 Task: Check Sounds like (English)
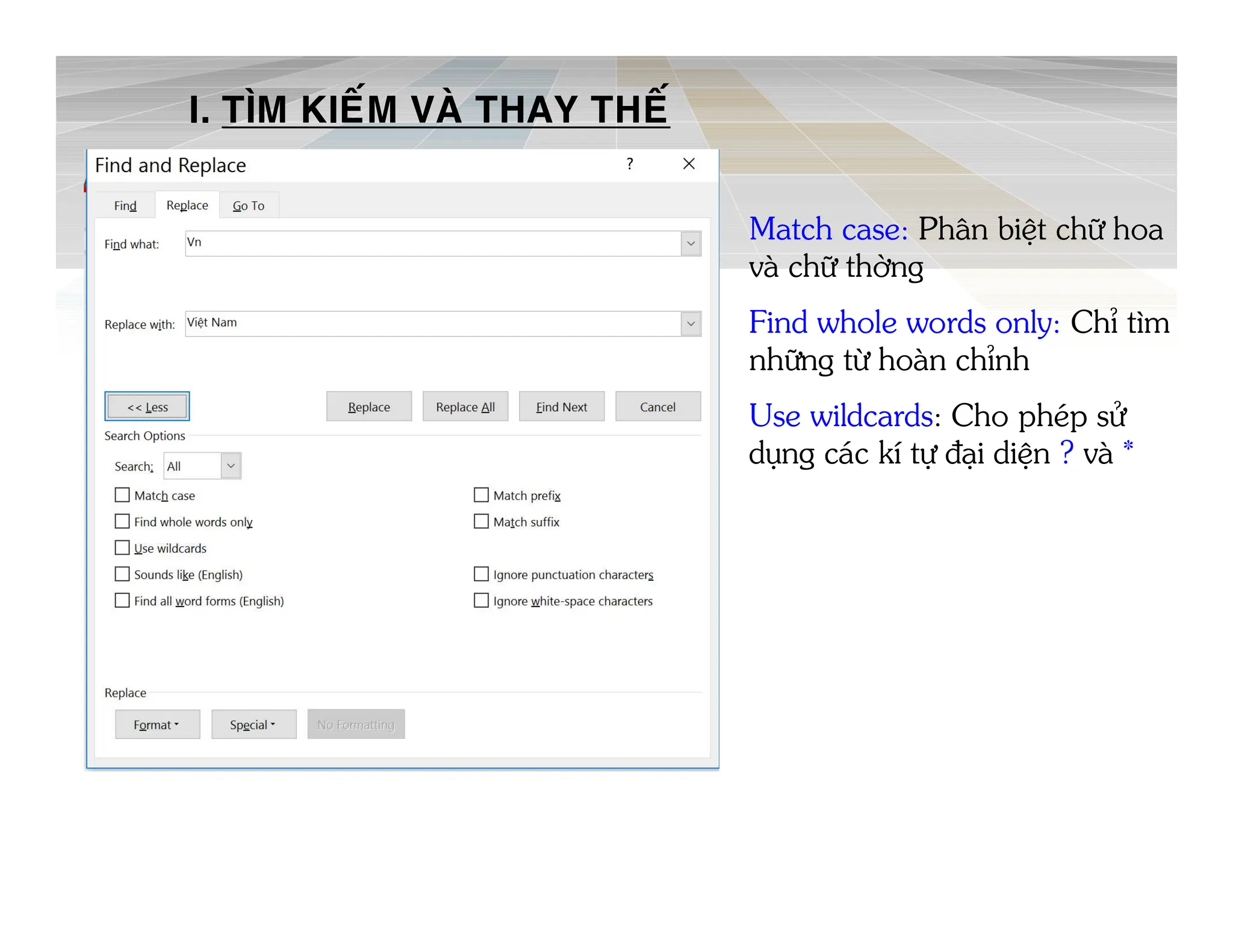tap(122, 574)
